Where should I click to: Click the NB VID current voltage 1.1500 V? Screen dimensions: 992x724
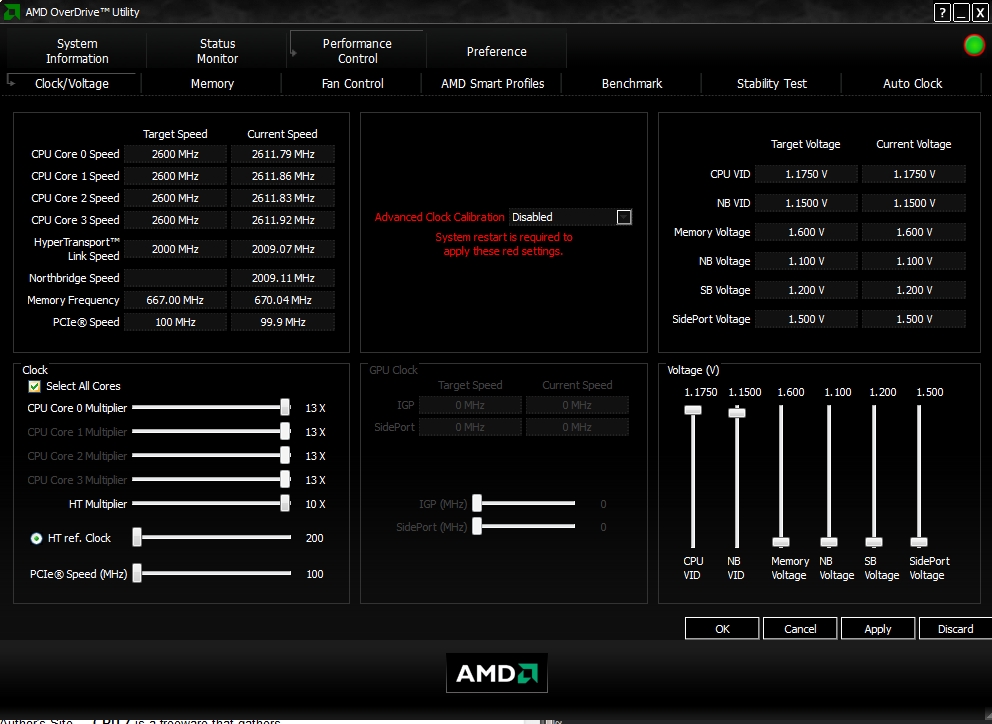pos(914,203)
